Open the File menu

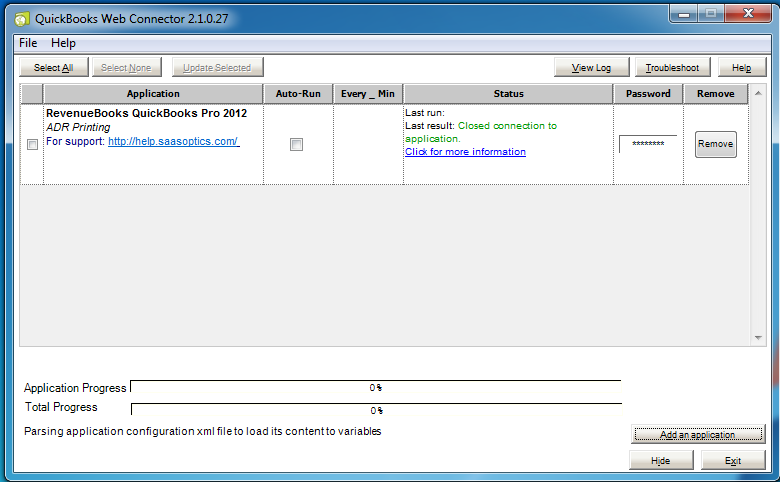click(28, 43)
